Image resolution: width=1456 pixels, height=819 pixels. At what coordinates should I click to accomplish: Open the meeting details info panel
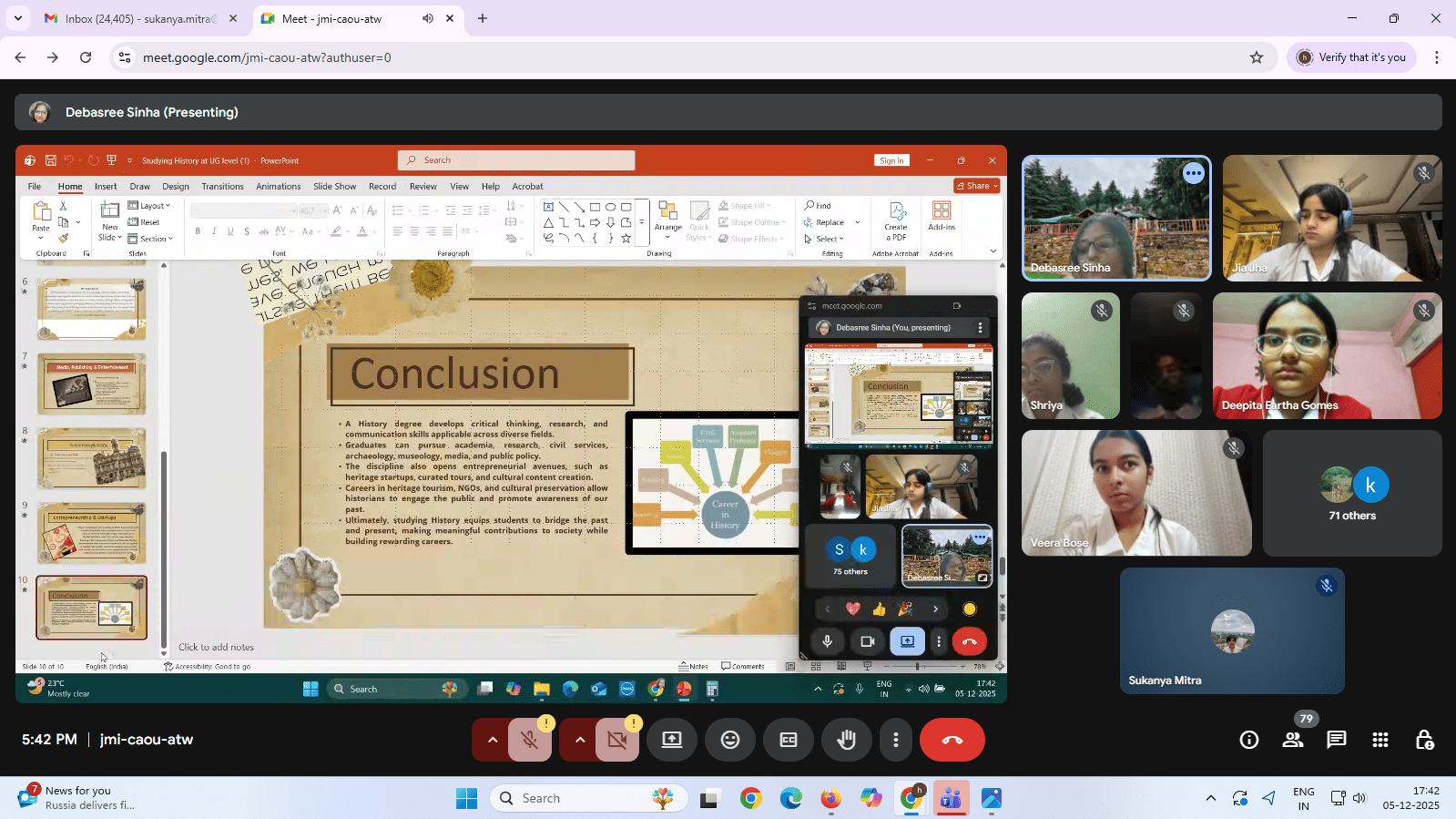click(1248, 740)
